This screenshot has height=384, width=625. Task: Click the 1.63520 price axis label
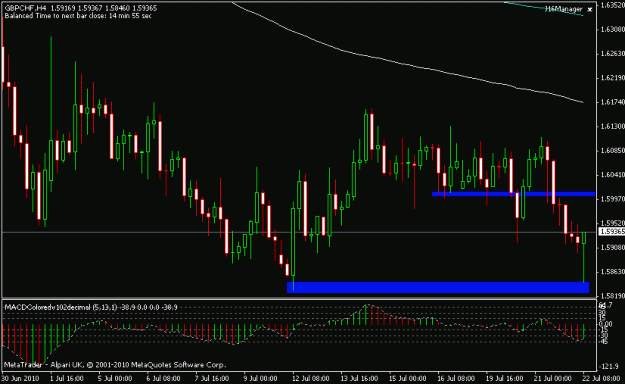coord(612,5)
